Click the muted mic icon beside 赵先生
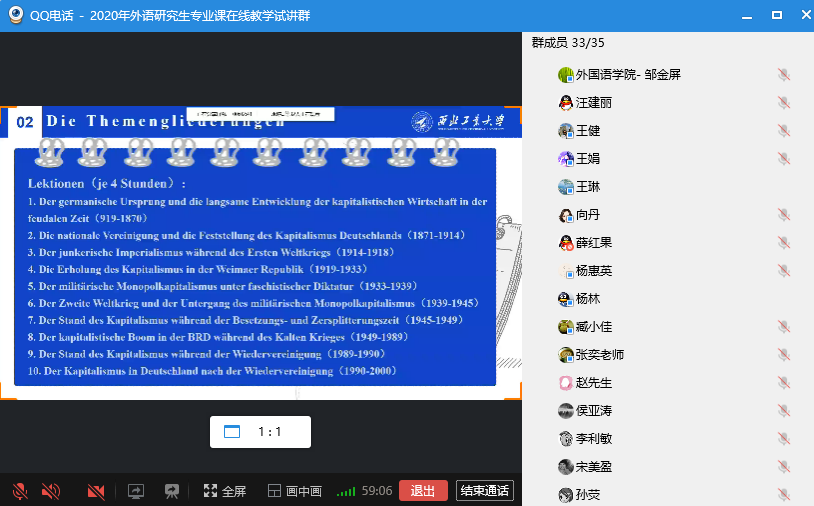Viewport: 814px width, 506px height. (784, 383)
